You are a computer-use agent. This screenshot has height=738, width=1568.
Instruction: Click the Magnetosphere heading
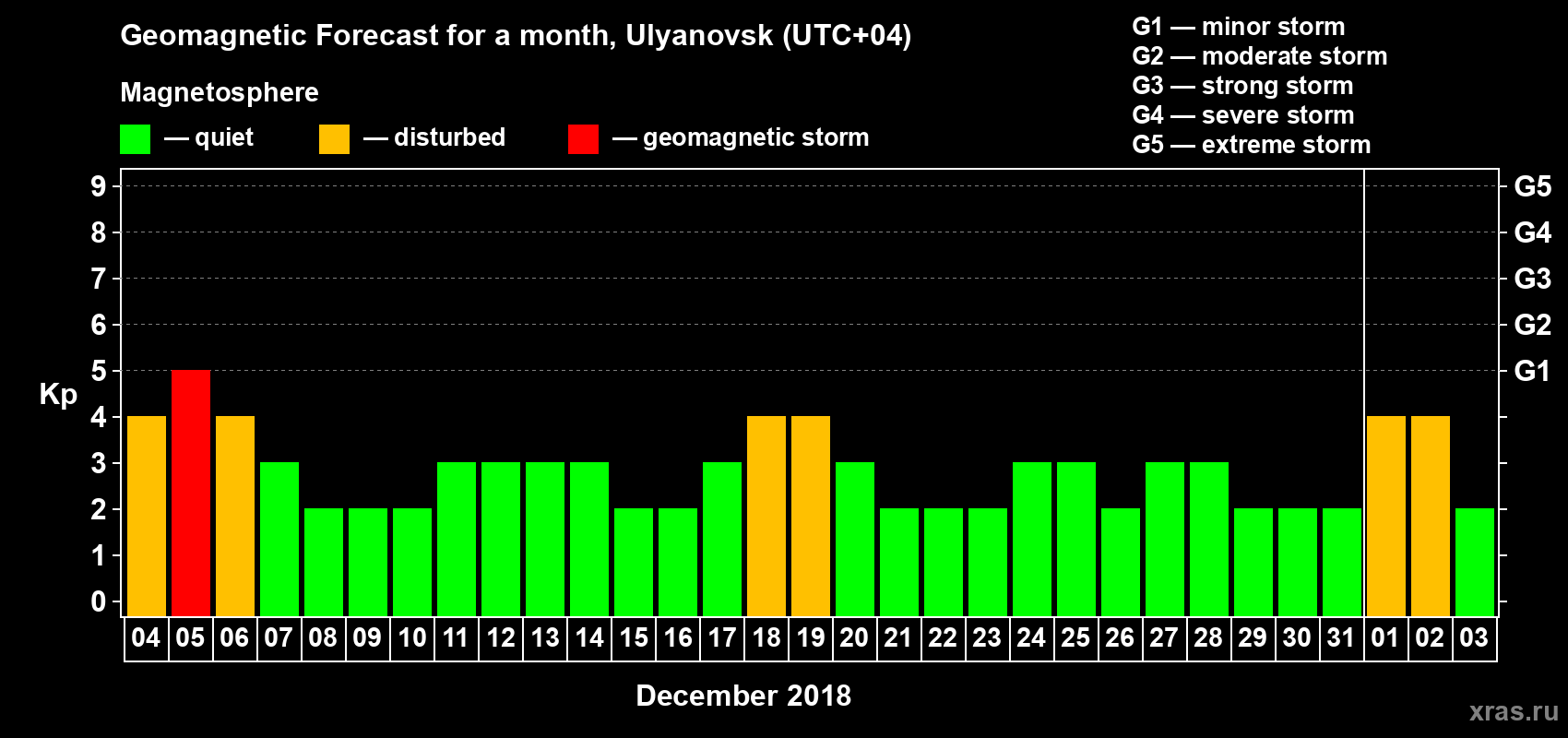point(220,92)
